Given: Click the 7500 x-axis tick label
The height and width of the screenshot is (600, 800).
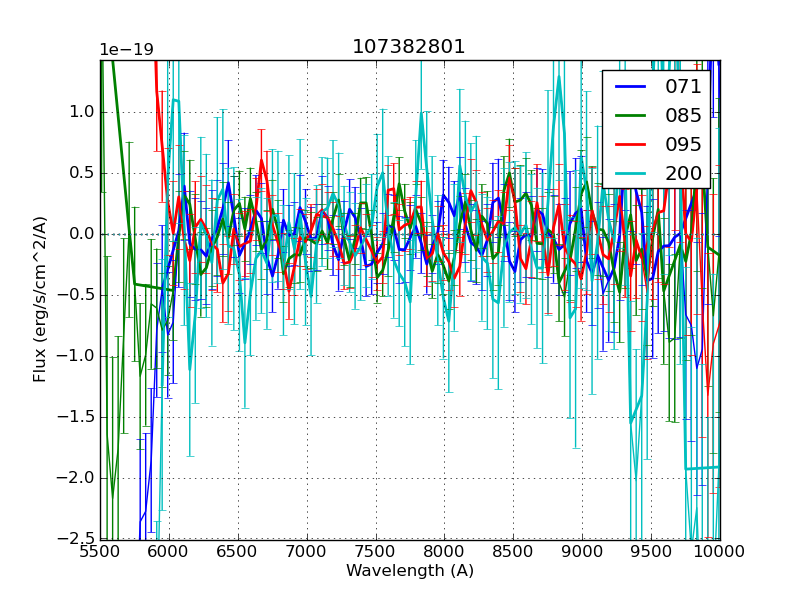Looking at the screenshot, I should tap(376, 551).
